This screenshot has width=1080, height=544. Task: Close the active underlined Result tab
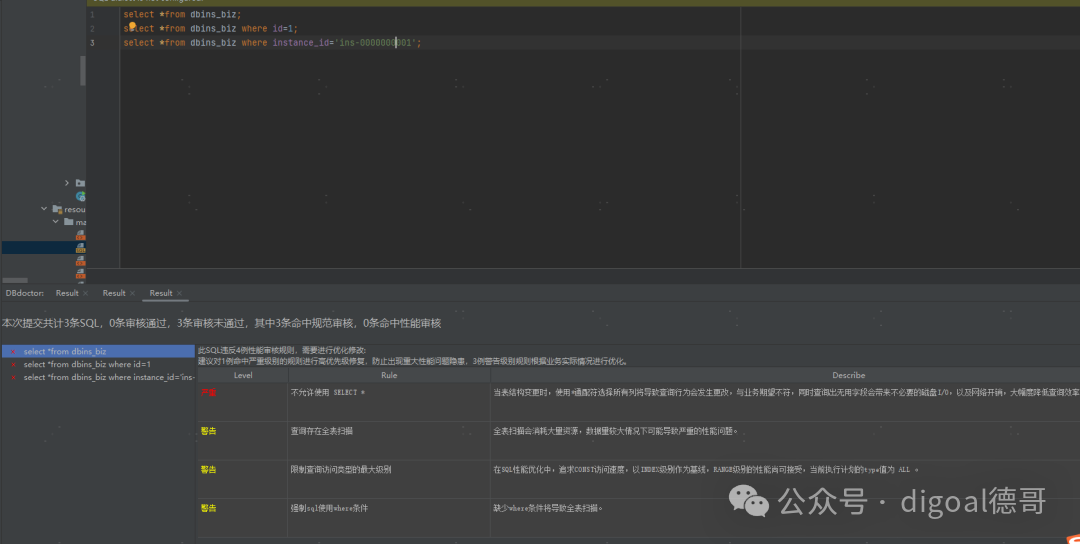(x=179, y=293)
